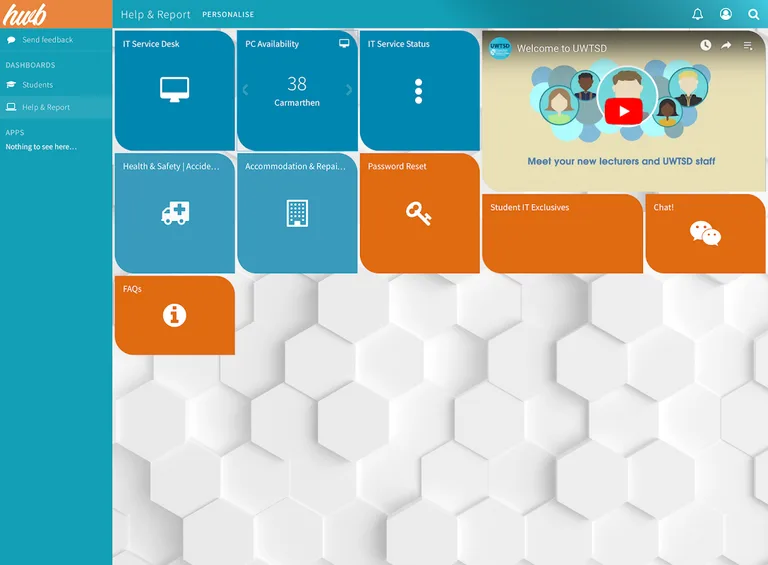Click the search magnifier icon
This screenshot has width=768, height=565.
click(753, 14)
